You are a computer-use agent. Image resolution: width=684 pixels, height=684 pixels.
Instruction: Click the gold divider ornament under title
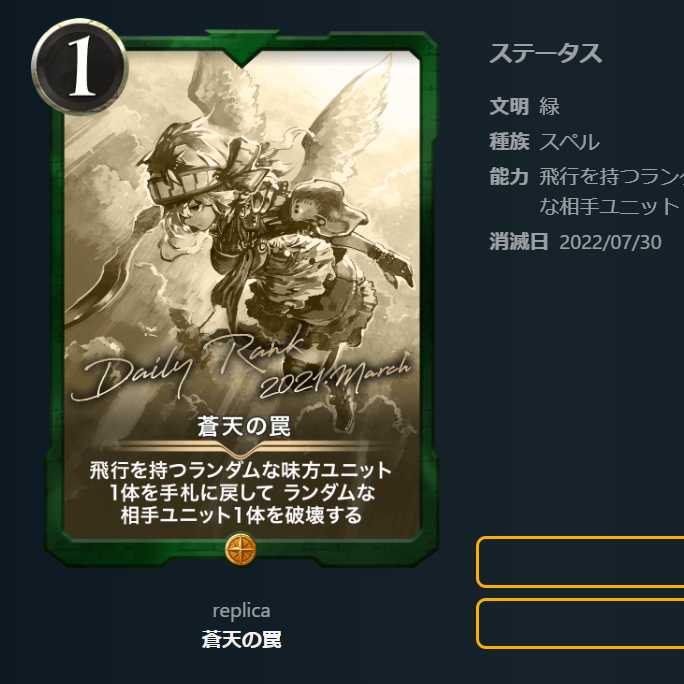pos(242,448)
